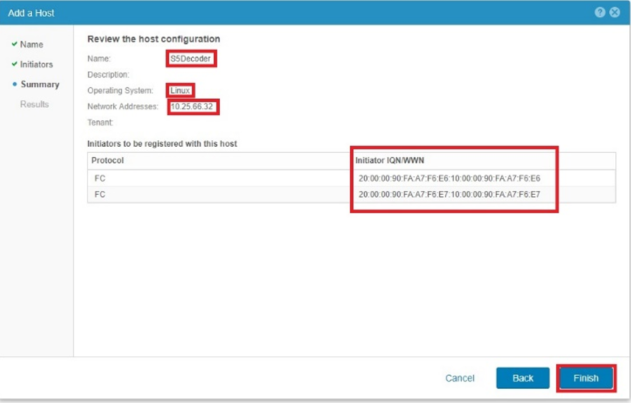631x403 pixels.
Task: Select the first FC protocol cell
Action: coord(98,178)
